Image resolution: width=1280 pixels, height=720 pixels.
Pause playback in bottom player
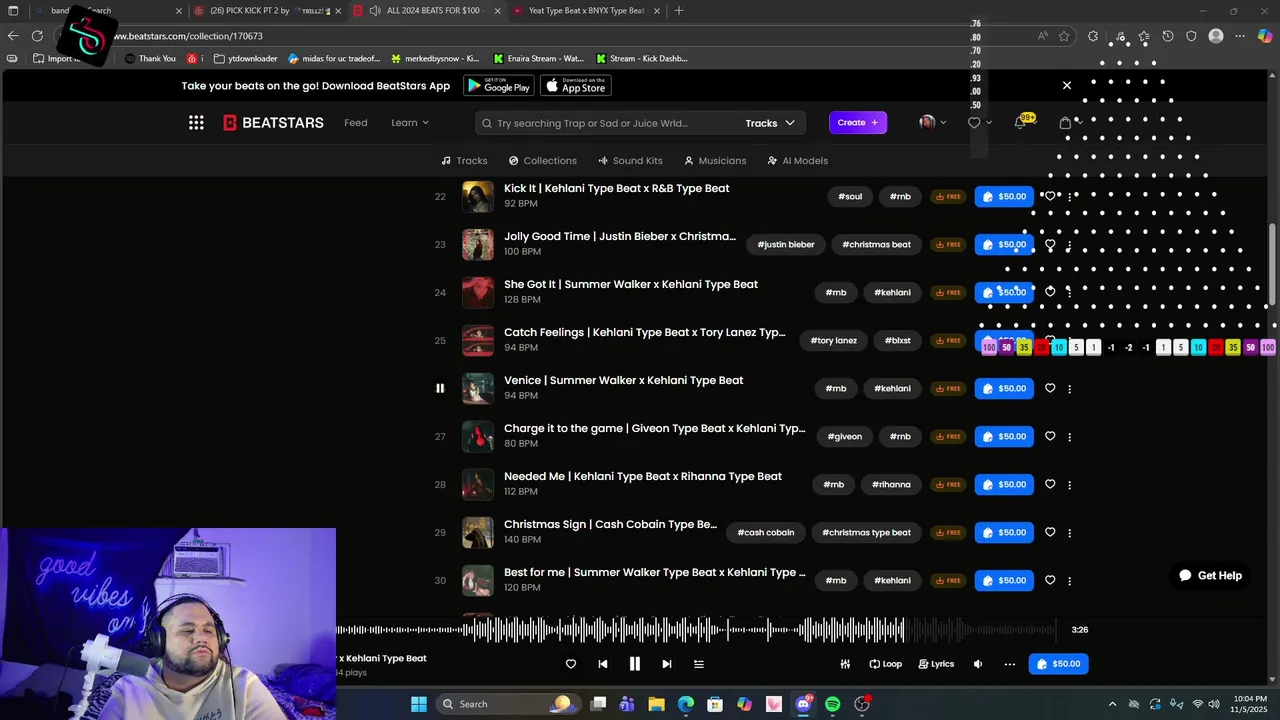pos(634,664)
